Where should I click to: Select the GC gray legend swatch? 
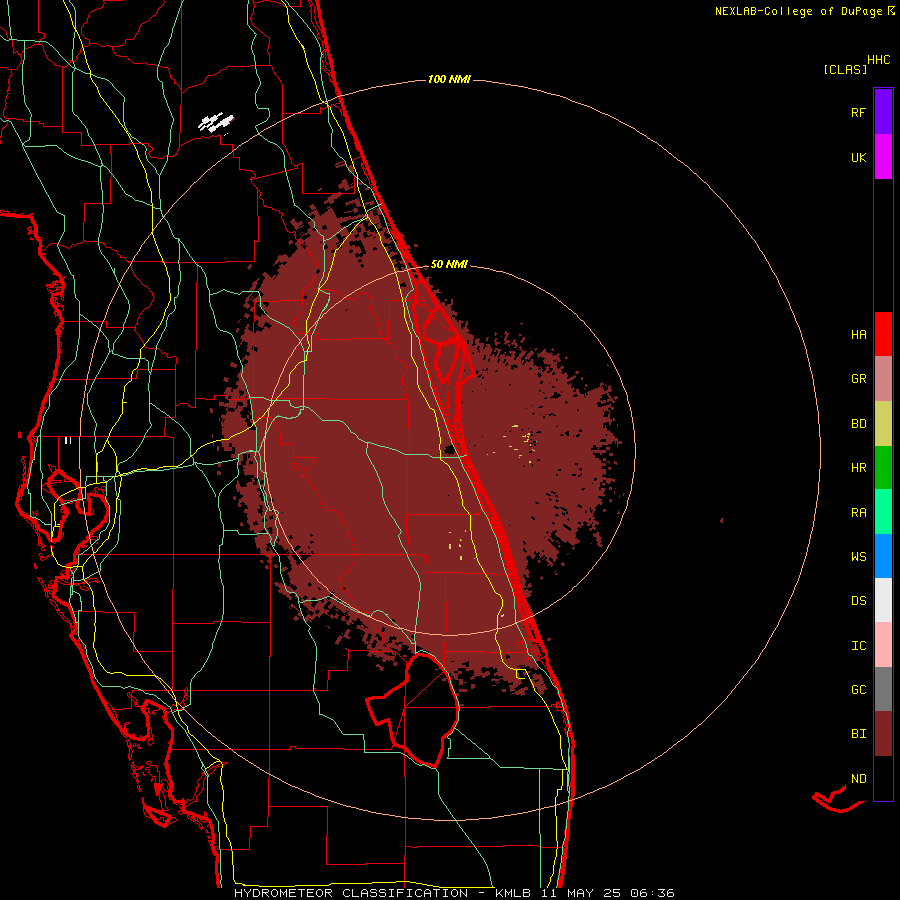pyautogui.click(x=883, y=689)
